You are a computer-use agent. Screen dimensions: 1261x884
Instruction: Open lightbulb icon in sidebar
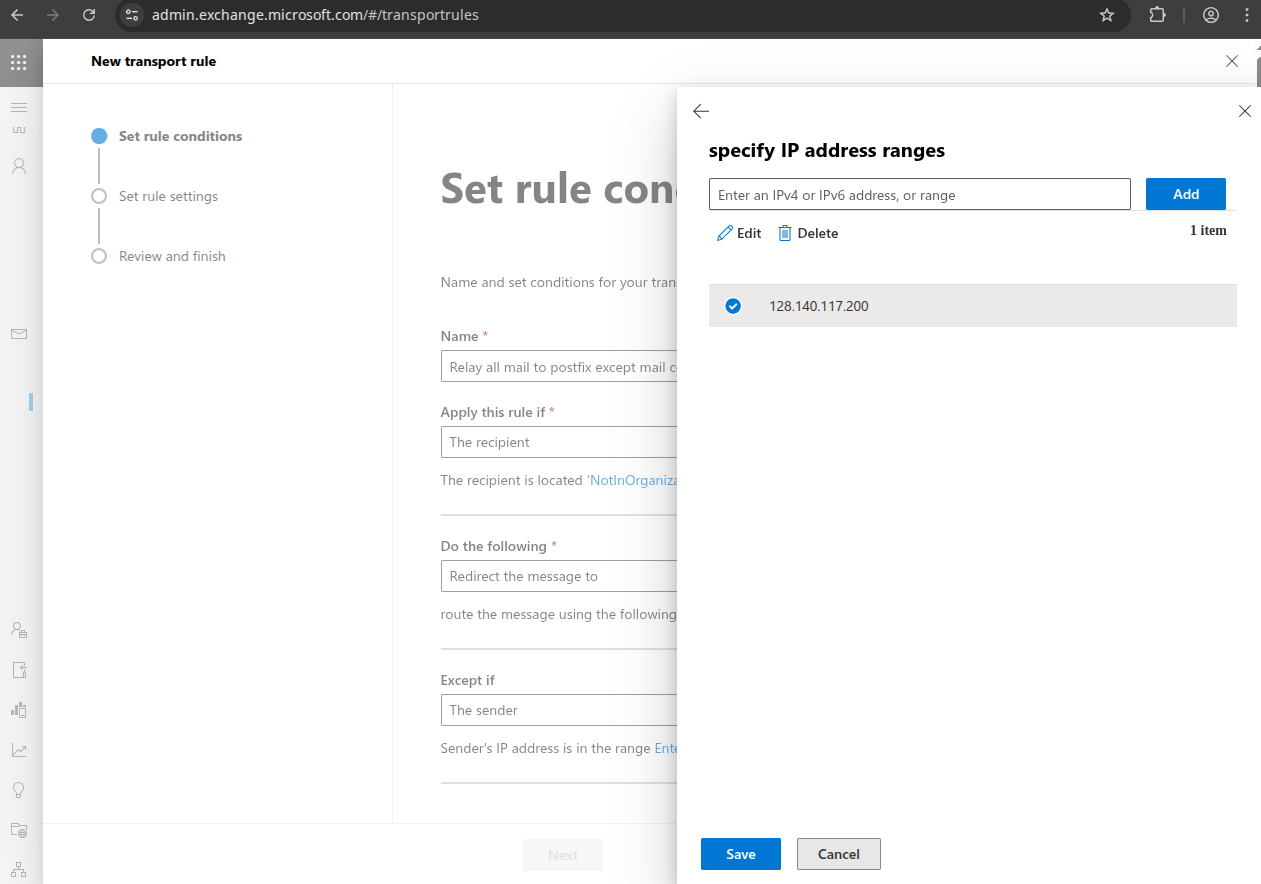click(x=18, y=790)
